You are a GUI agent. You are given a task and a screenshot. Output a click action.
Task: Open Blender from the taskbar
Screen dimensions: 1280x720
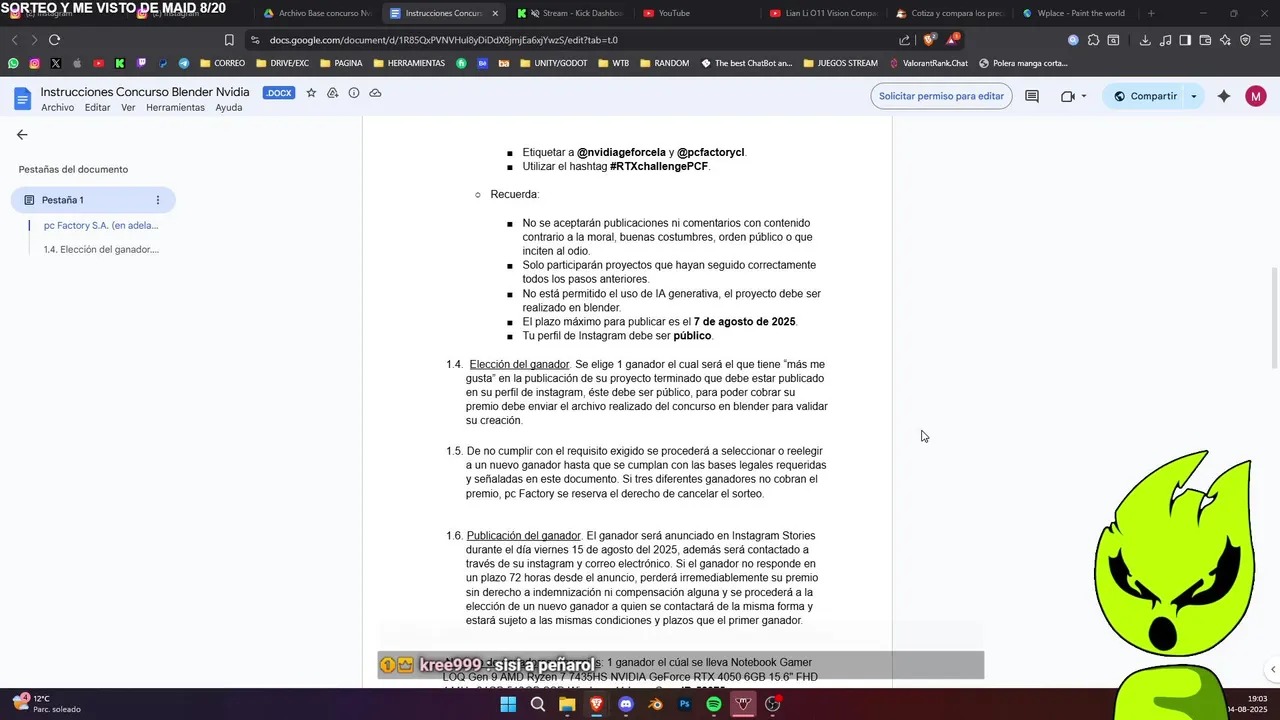[x=655, y=704]
